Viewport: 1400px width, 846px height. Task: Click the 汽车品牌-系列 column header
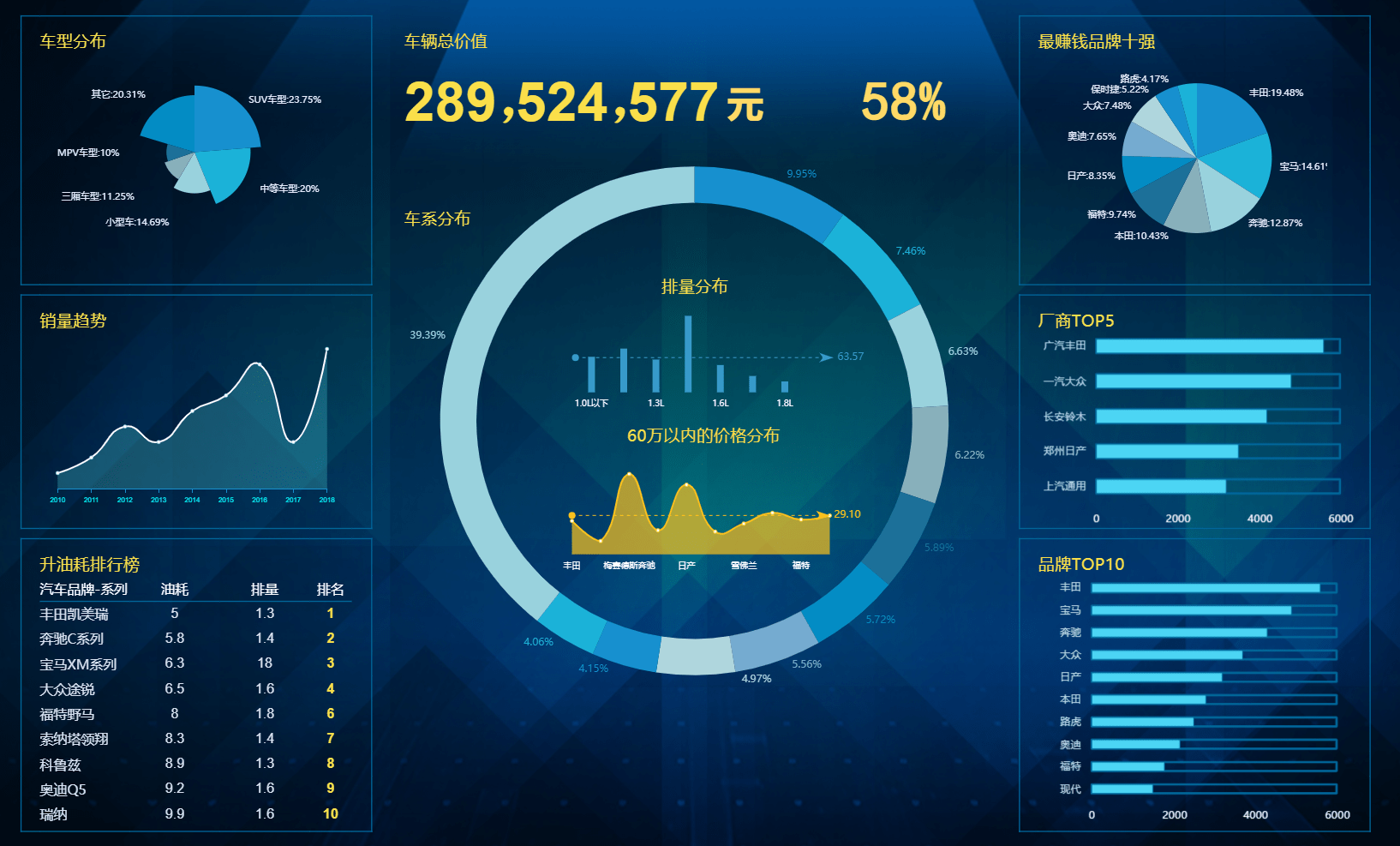point(83,590)
